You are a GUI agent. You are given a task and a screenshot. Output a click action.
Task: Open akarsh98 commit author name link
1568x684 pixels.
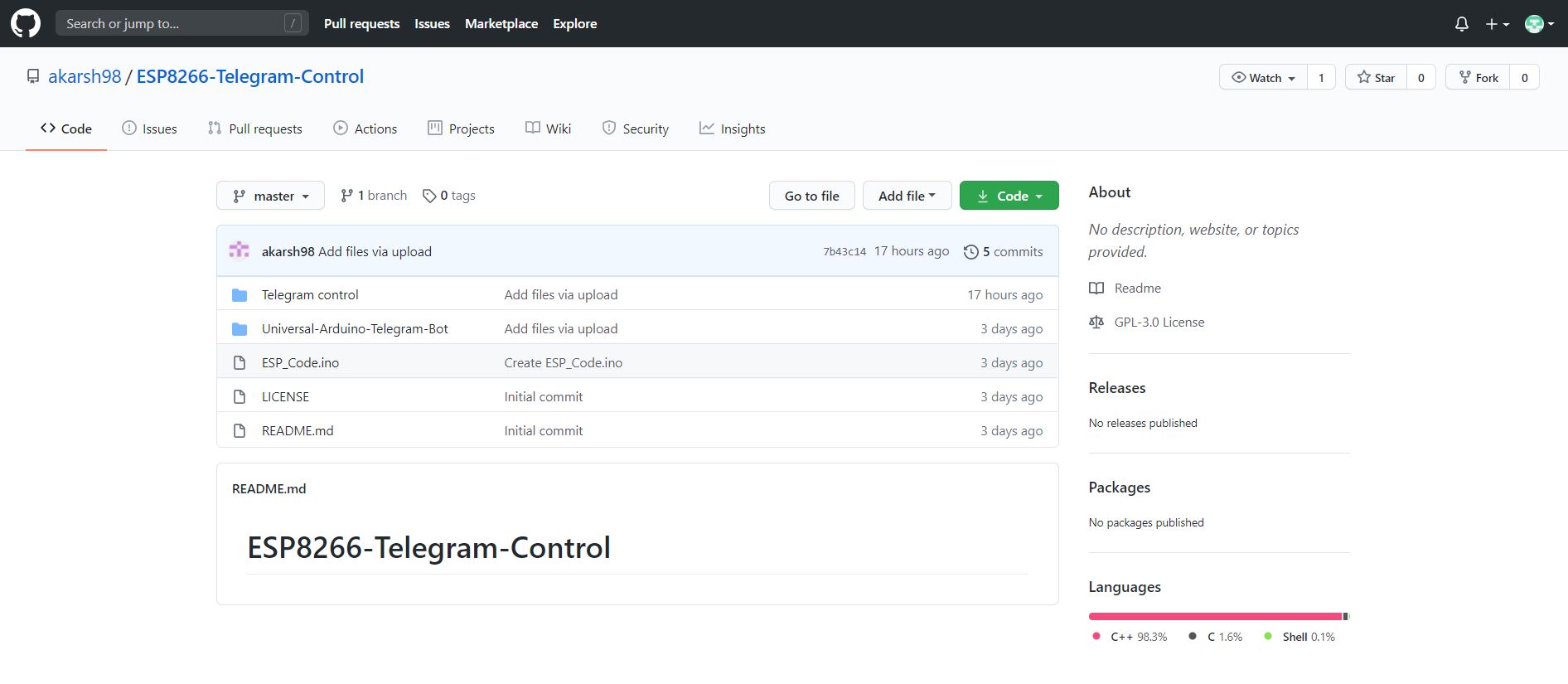coord(288,251)
